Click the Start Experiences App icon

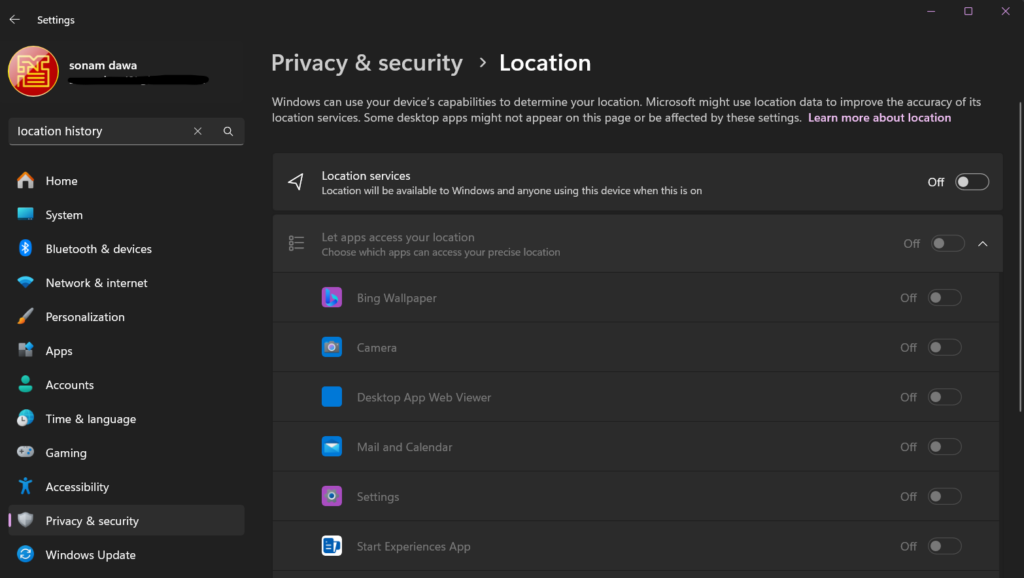pos(332,546)
